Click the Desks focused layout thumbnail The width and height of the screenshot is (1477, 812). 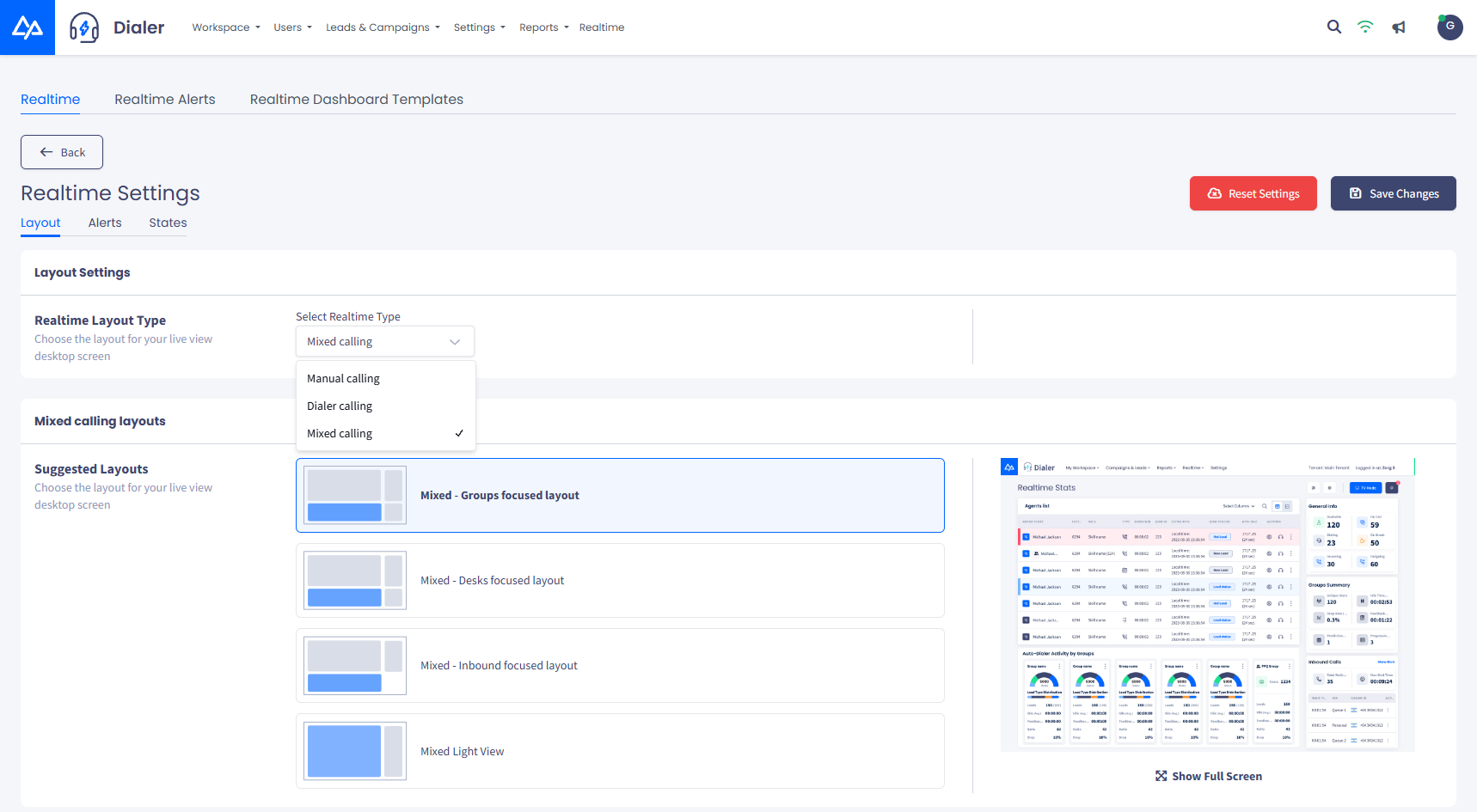(x=355, y=580)
